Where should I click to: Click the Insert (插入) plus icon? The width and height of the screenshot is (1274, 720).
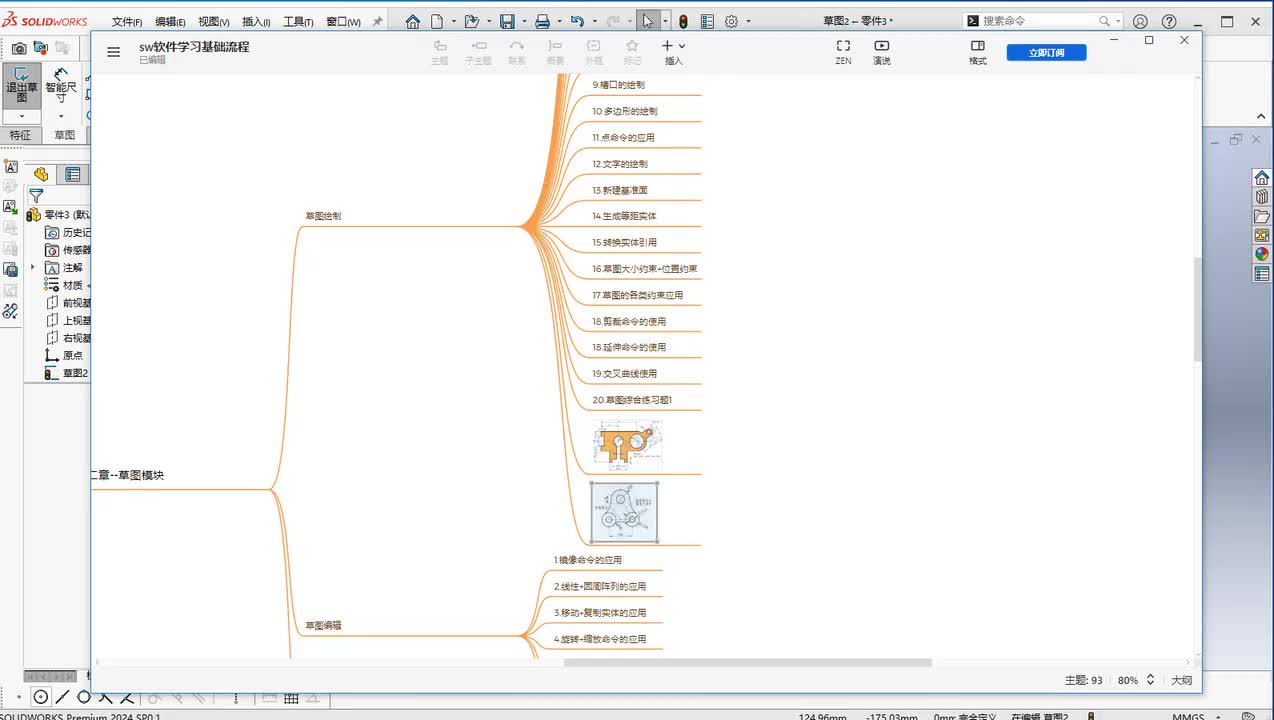click(667, 46)
